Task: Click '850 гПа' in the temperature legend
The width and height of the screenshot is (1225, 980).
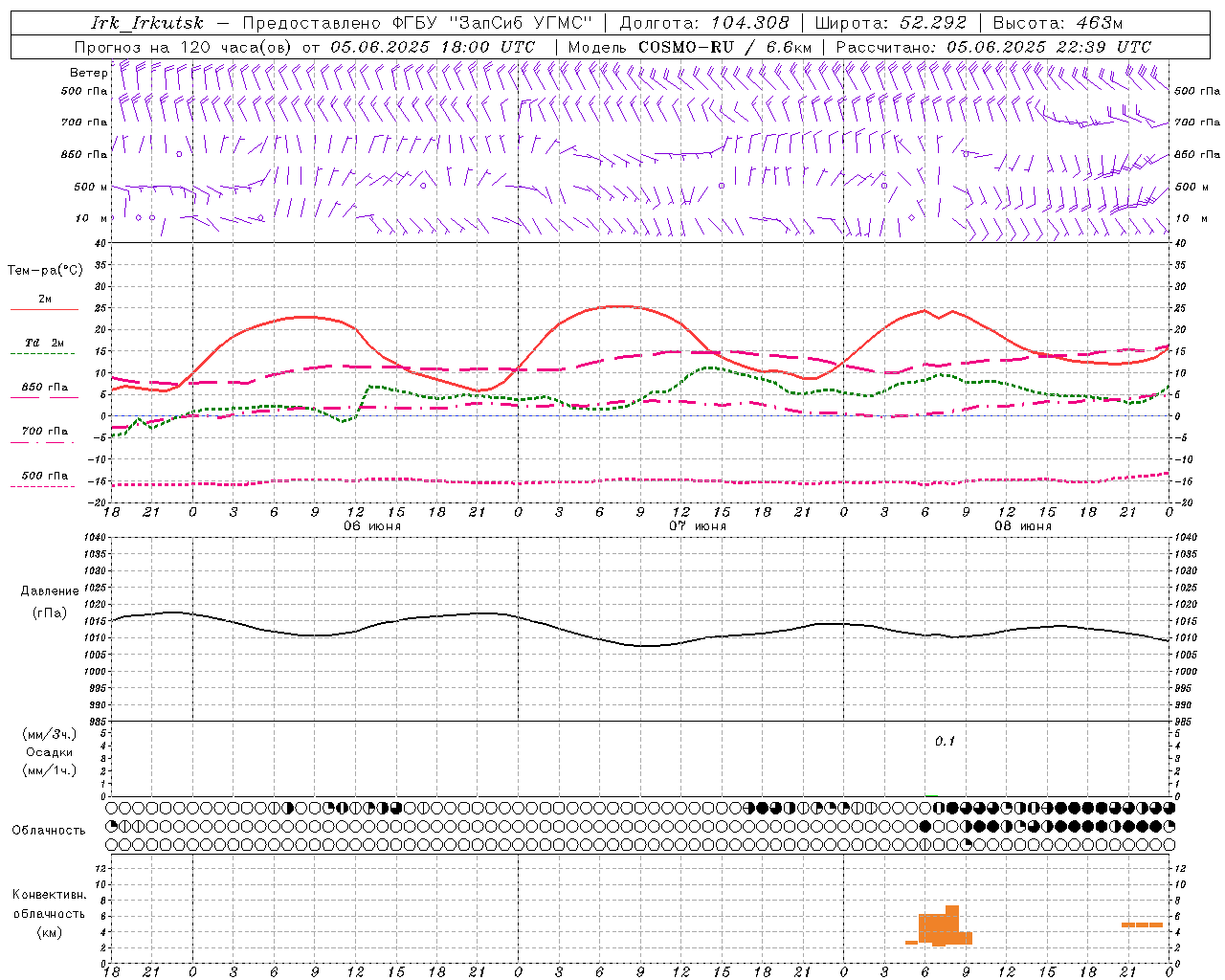Action: (x=45, y=388)
